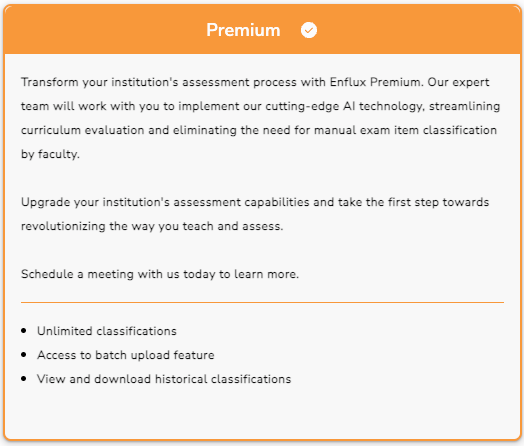
Task: Select the Premium plan heading
Action: pos(243,30)
